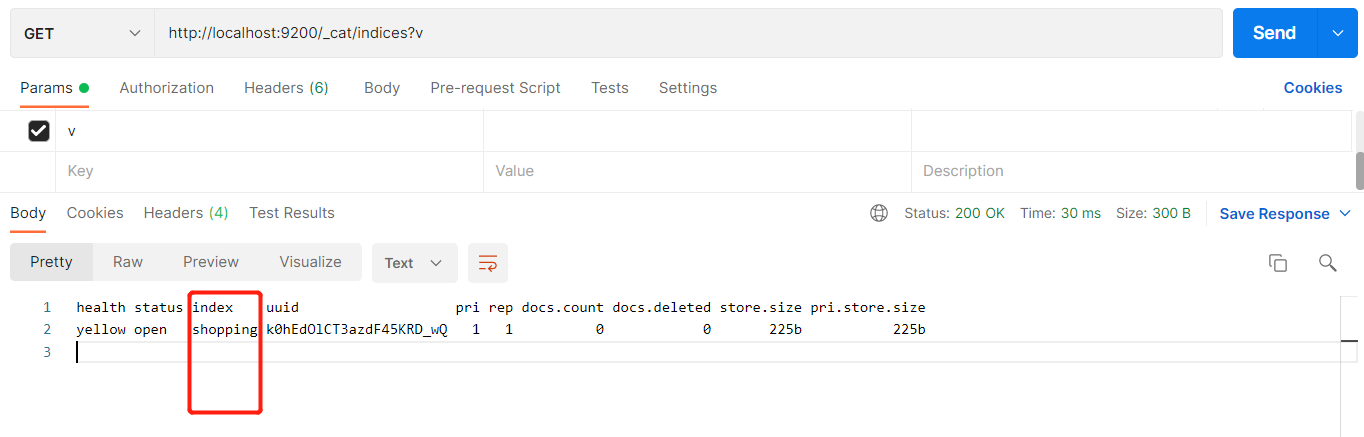Switch to the Test Results tab
Viewport: 1364px width, 437px height.
(292, 213)
